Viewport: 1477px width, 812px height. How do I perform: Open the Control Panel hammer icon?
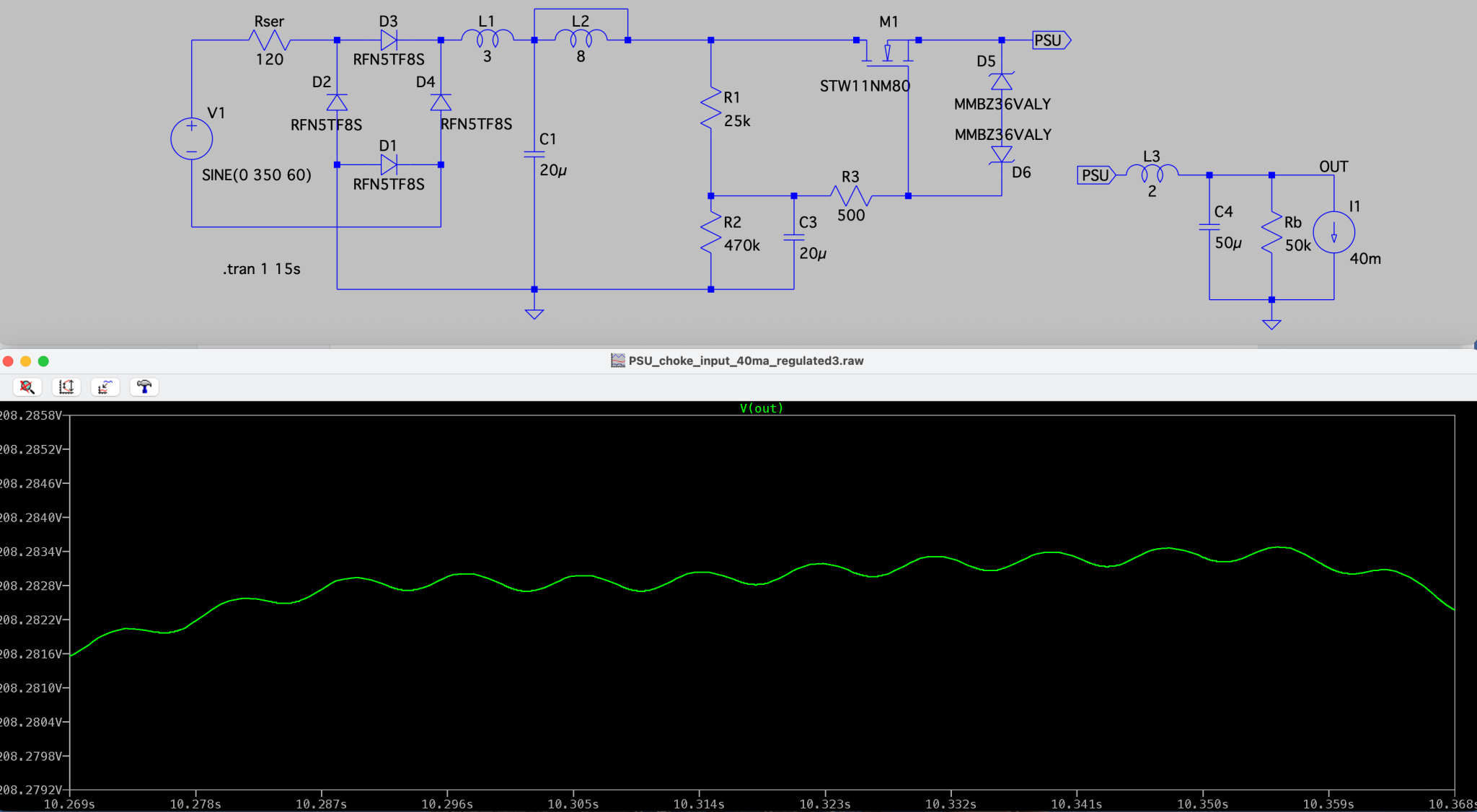point(144,387)
